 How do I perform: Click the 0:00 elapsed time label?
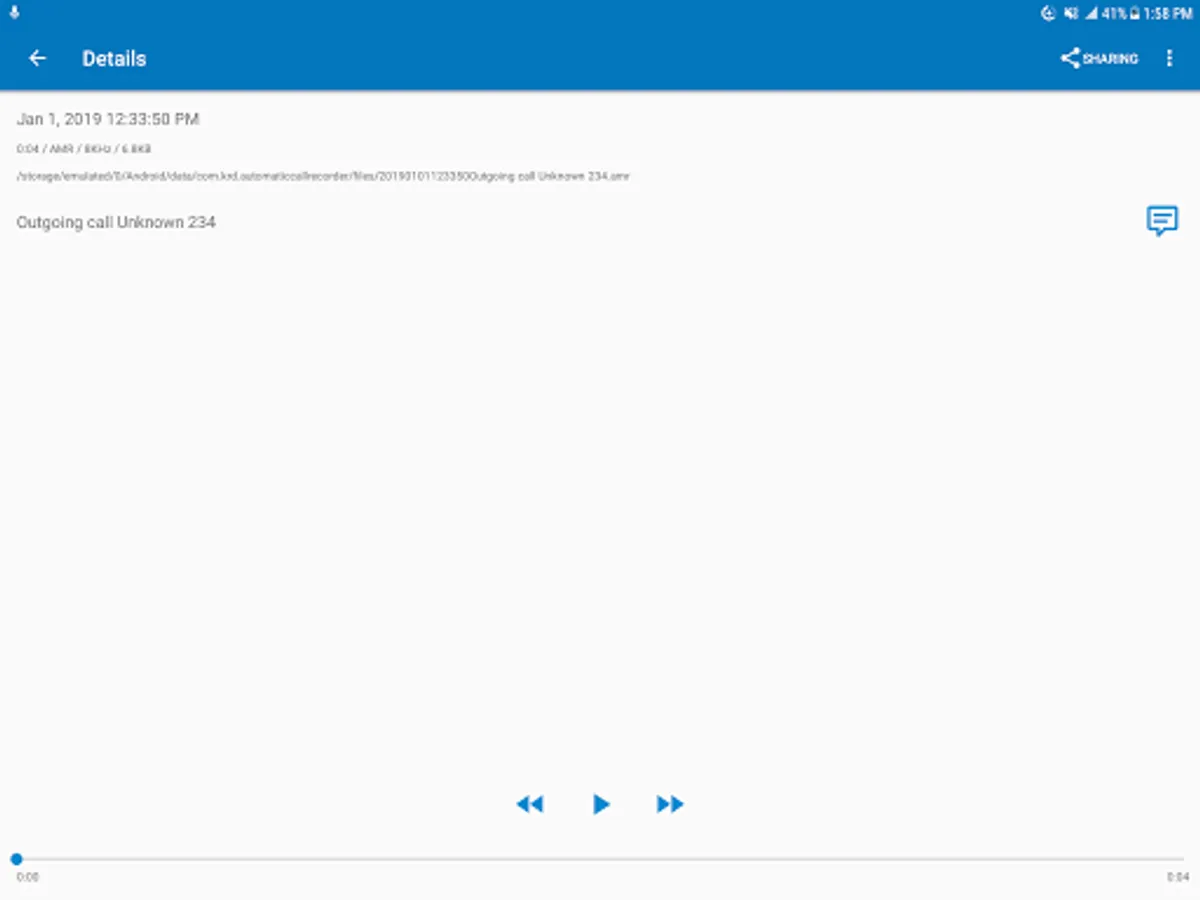[28, 877]
